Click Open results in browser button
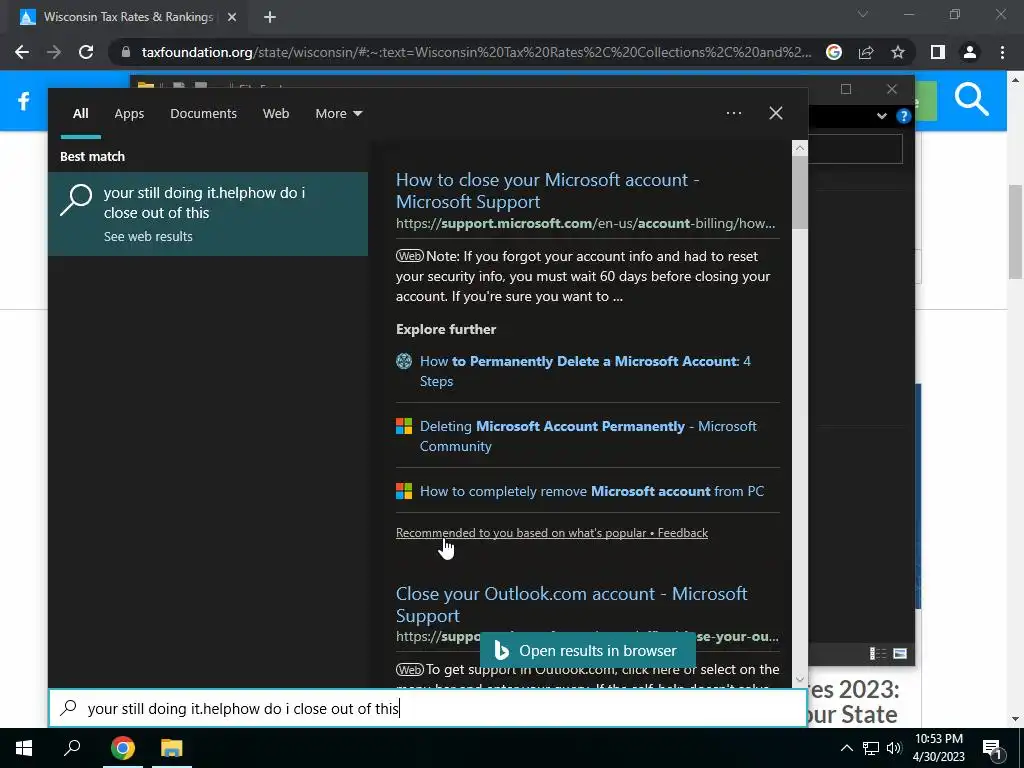 point(587,651)
